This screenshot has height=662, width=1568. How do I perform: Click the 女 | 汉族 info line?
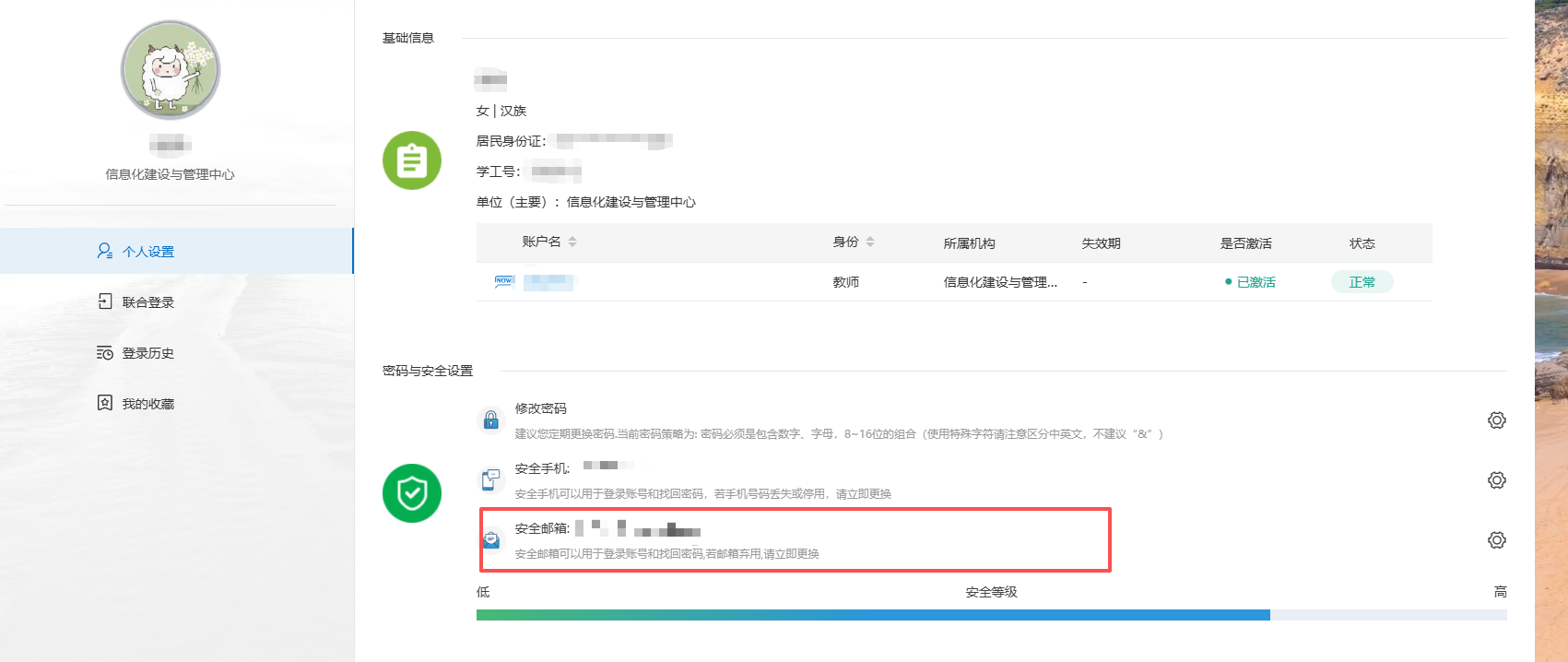click(501, 111)
